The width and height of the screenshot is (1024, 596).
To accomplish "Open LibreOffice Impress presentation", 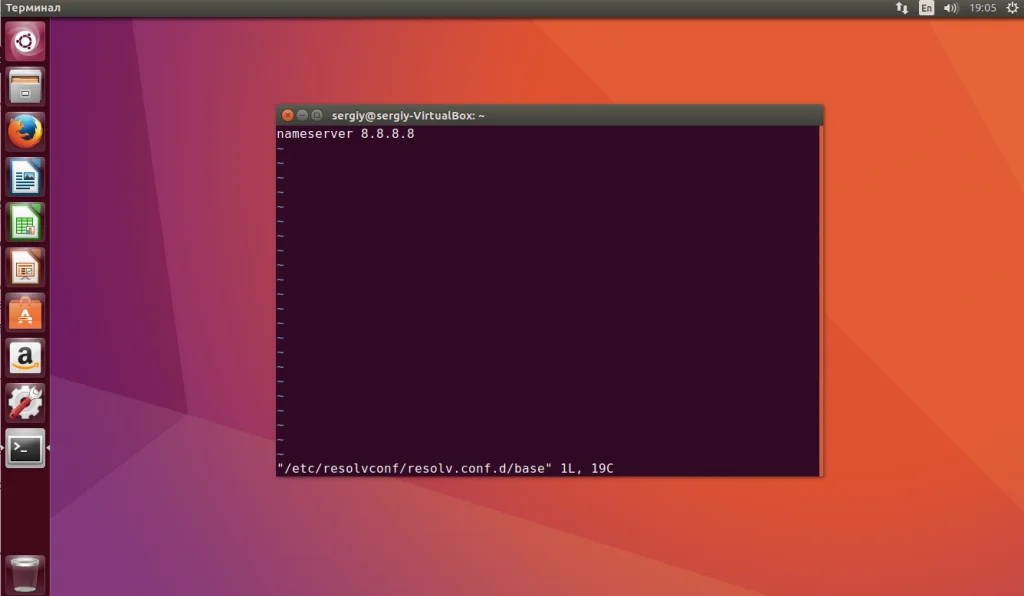I will point(25,267).
